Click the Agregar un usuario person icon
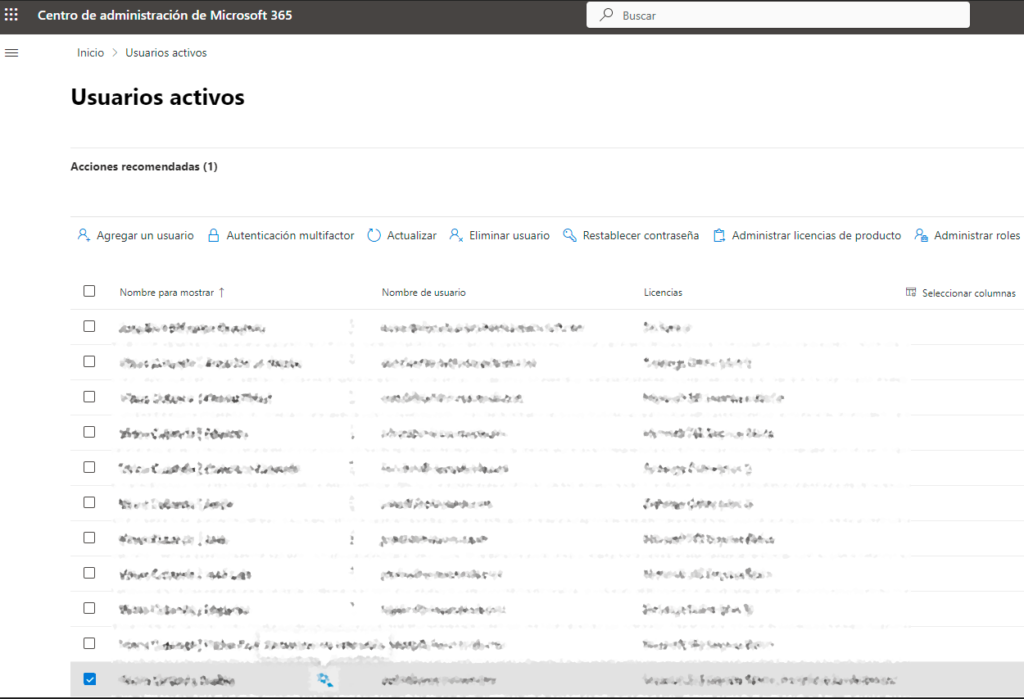 pos(84,235)
